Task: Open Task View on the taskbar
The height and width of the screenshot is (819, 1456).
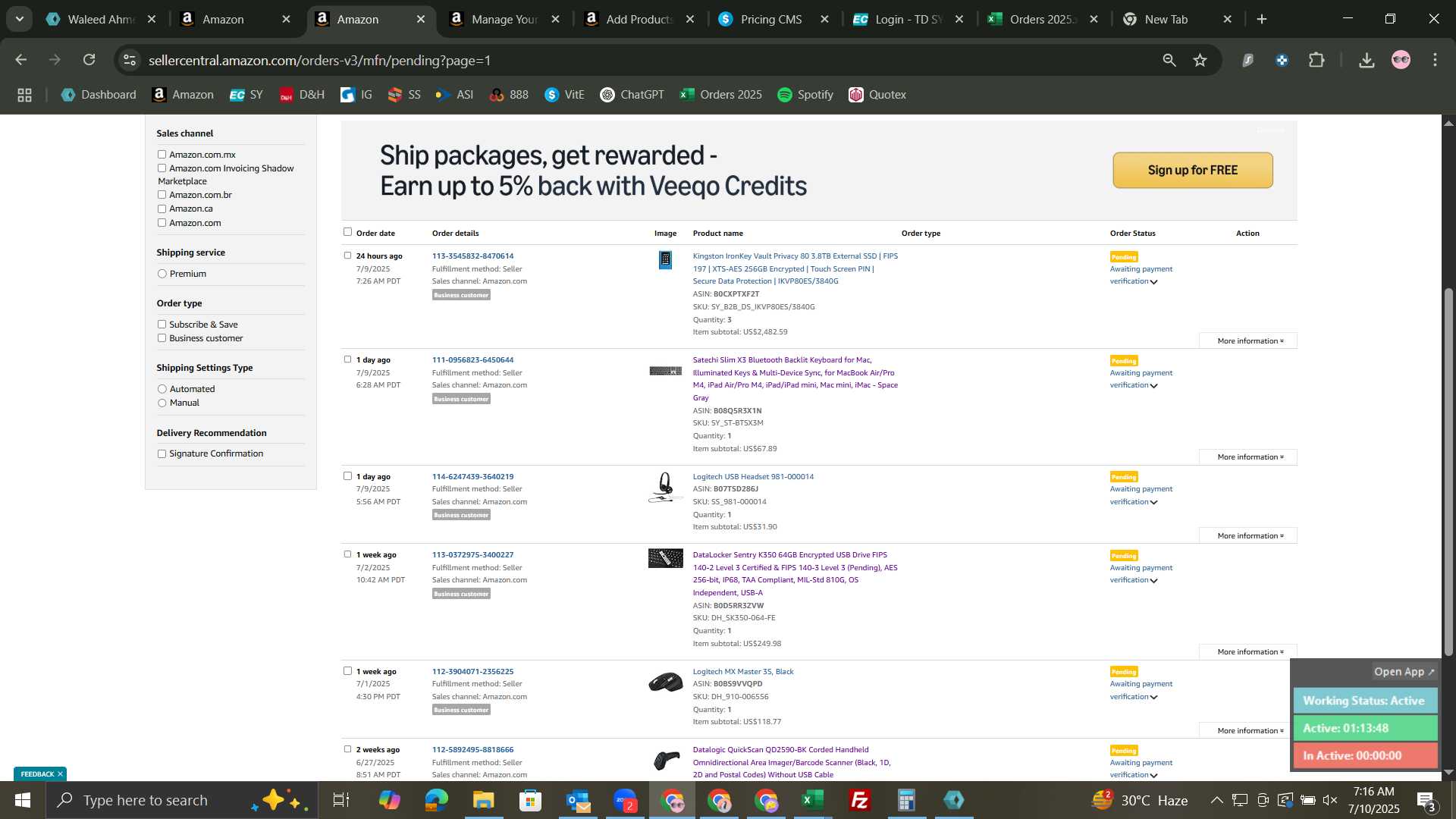Action: click(x=341, y=800)
